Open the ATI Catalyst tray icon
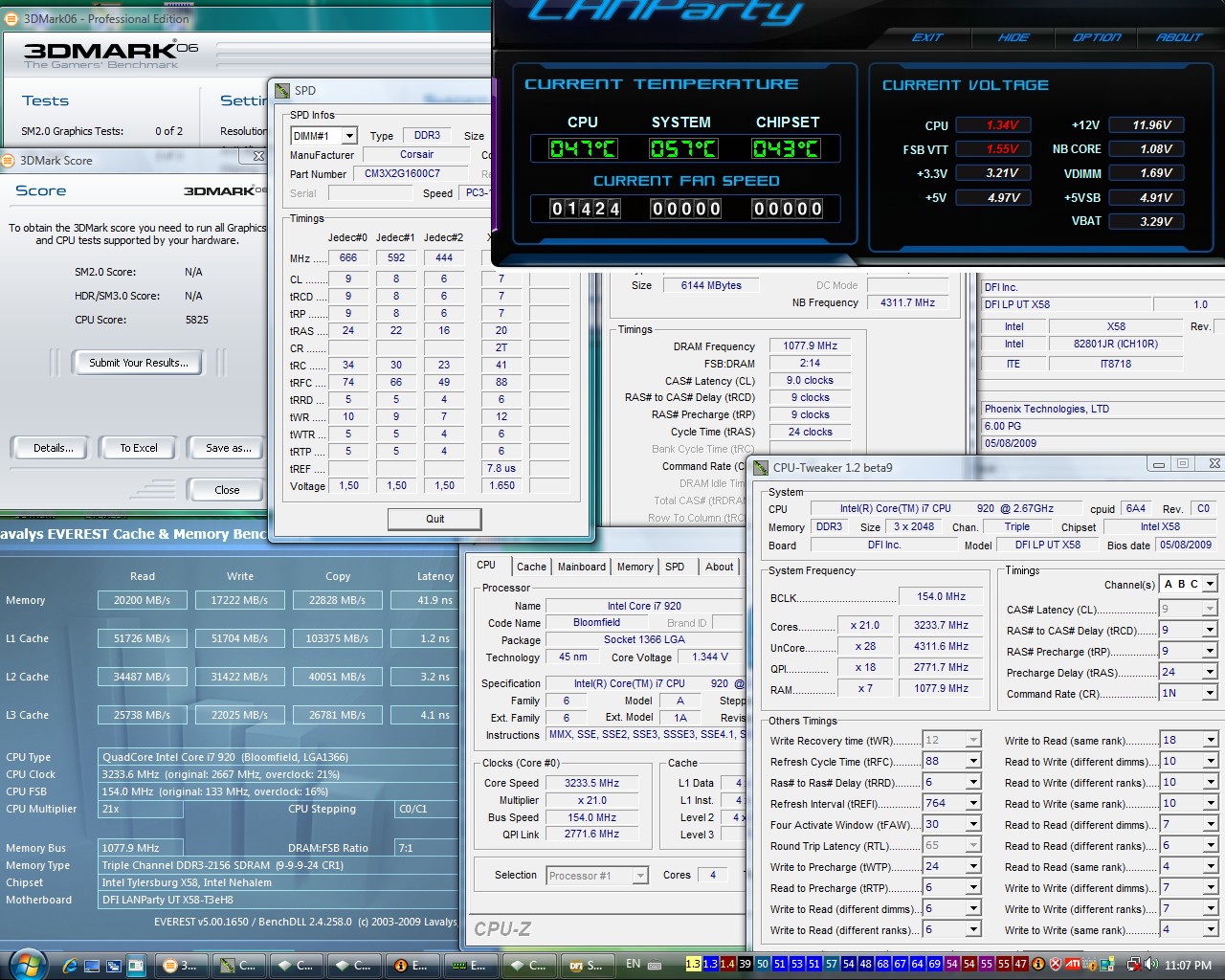Image resolution: width=1225 pixels, height=980 pixels. (1073, 964)
